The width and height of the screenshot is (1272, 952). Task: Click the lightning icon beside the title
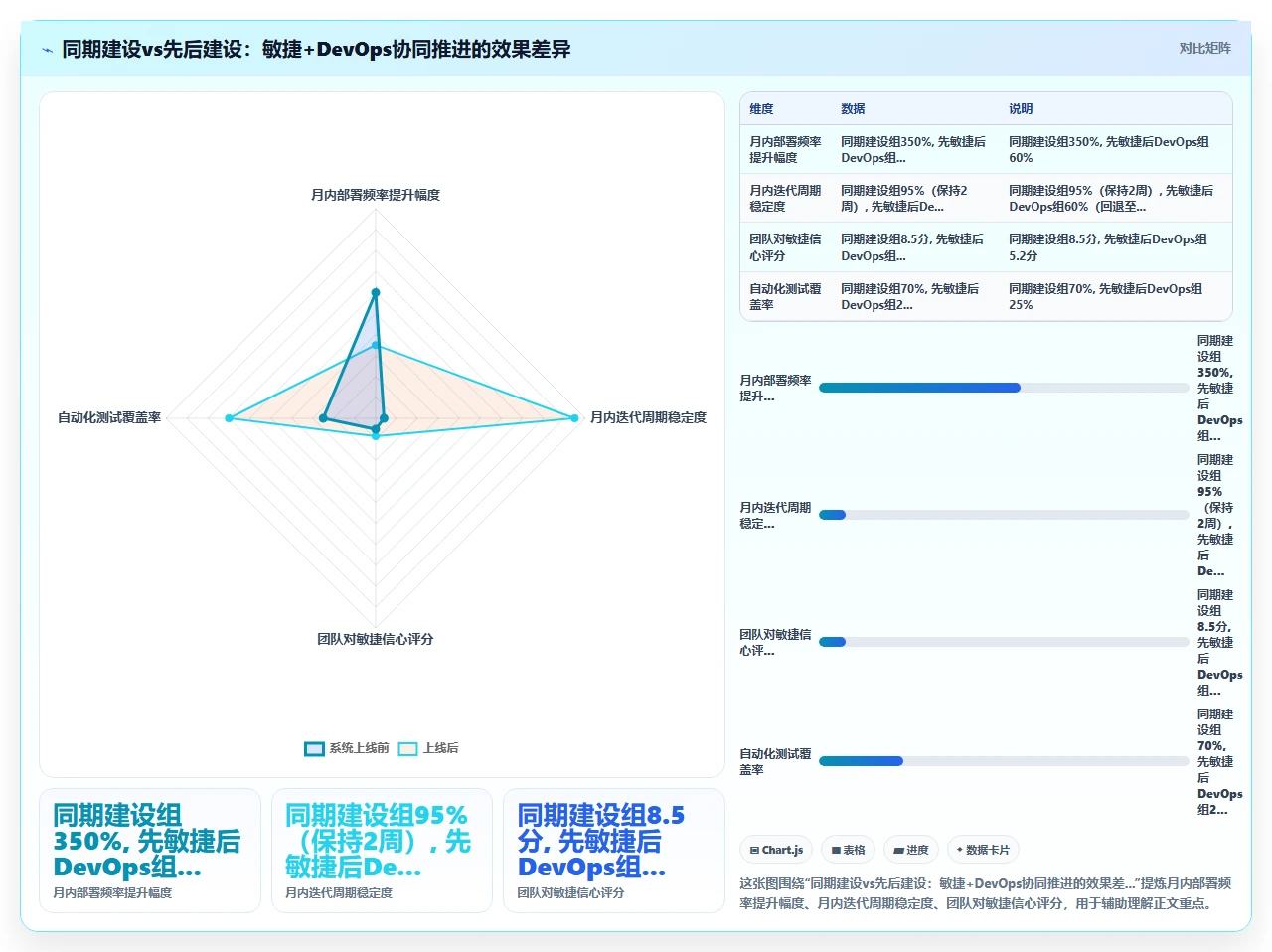47,50
